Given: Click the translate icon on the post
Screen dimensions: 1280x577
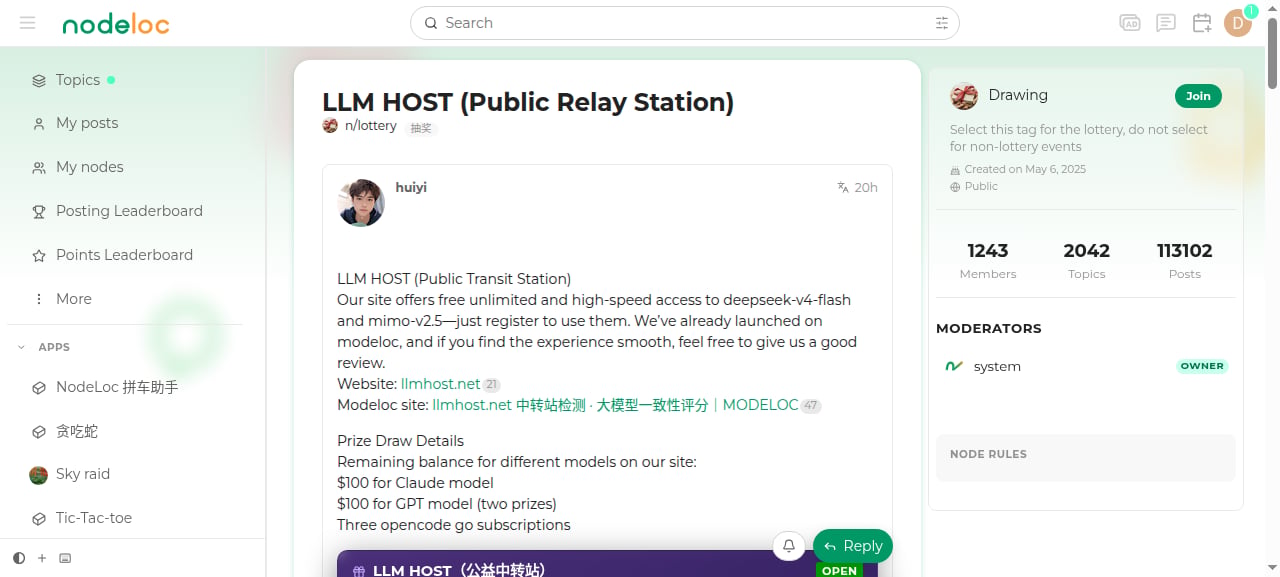Looking at the screenshot, I should point(843,187).
